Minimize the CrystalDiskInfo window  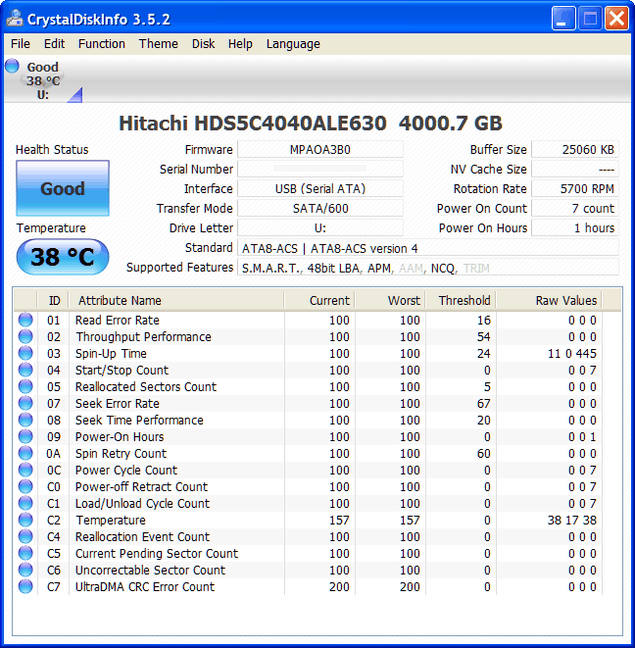(x=563, y=19)
